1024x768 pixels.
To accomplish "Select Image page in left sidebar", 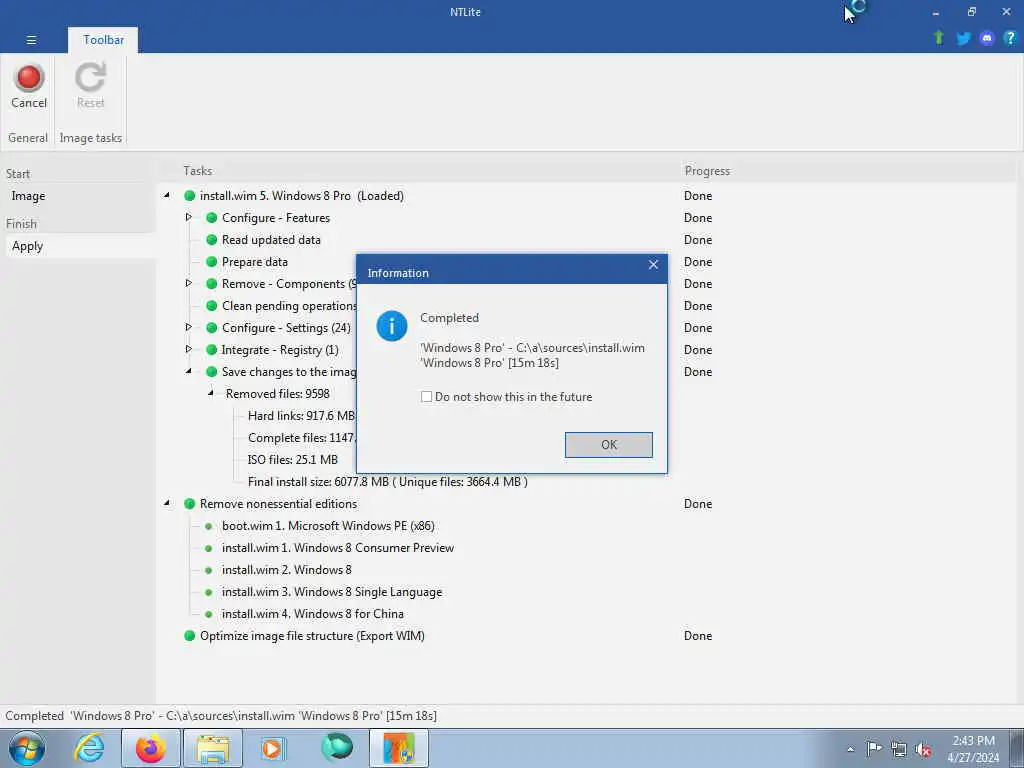I will [28, 196].
